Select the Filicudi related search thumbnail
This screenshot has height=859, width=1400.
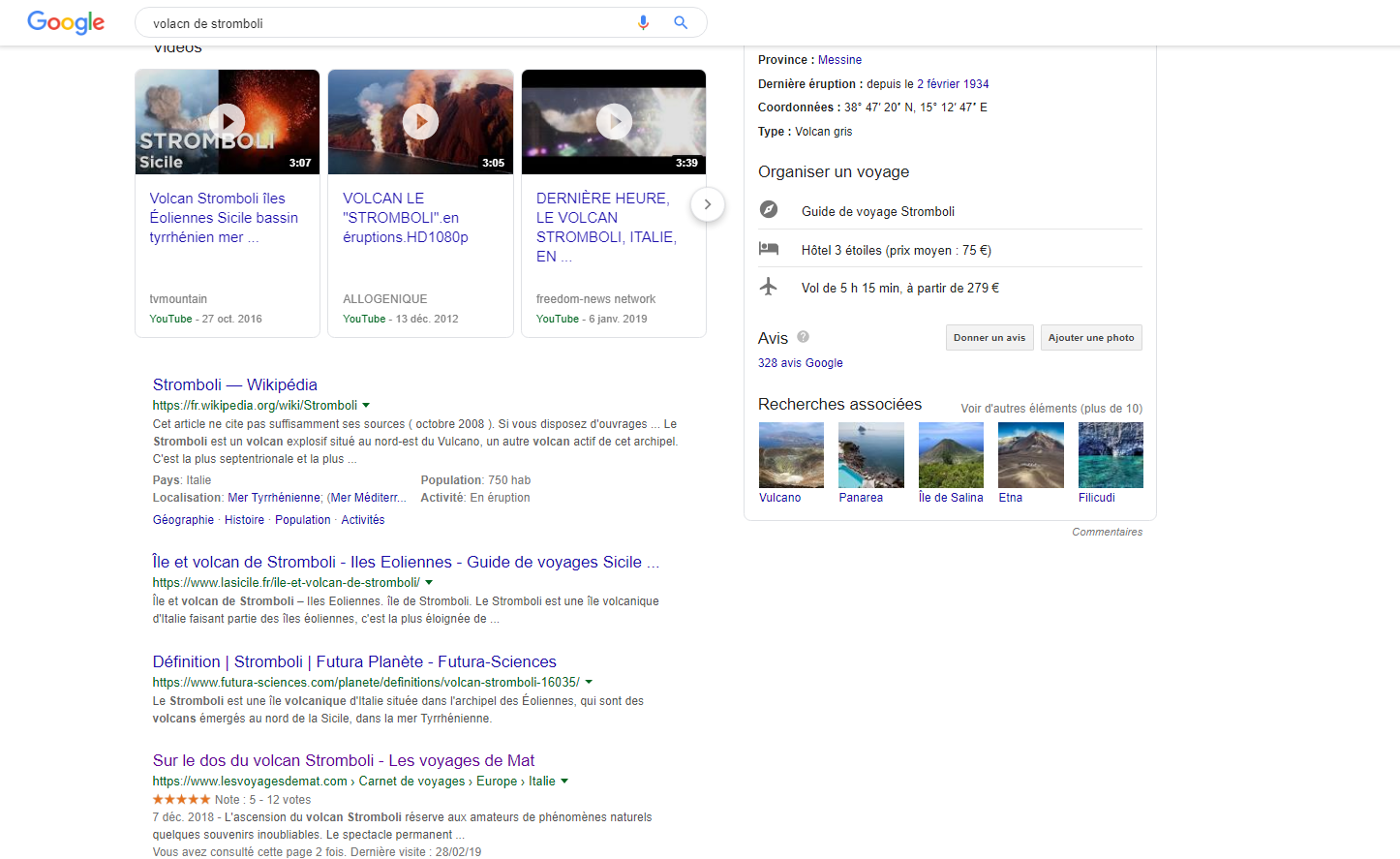tap(1111, 455)
